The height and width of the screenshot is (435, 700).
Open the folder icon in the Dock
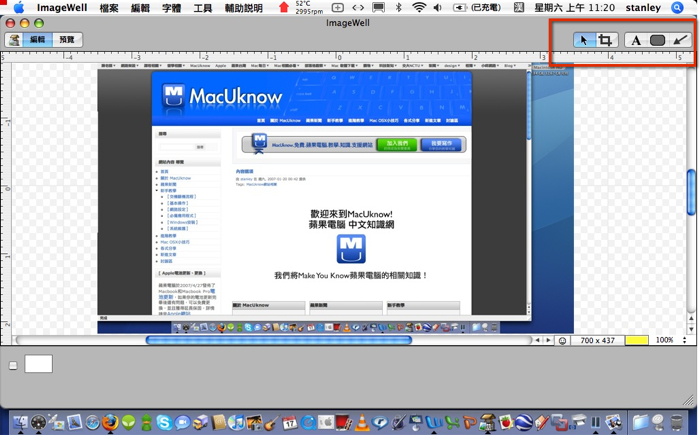tap(640, 422)
